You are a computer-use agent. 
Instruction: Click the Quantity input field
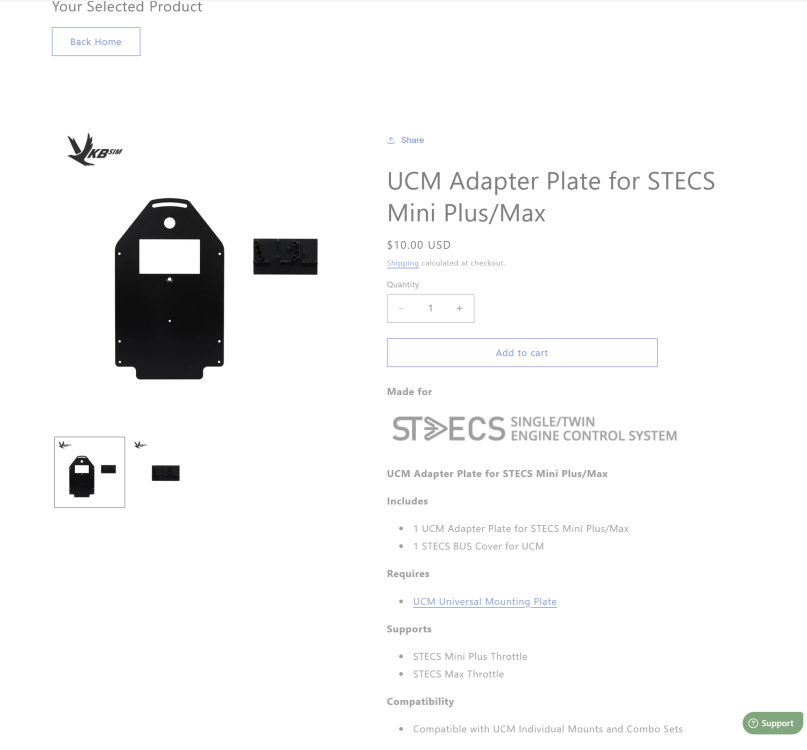tap(430, 308)
